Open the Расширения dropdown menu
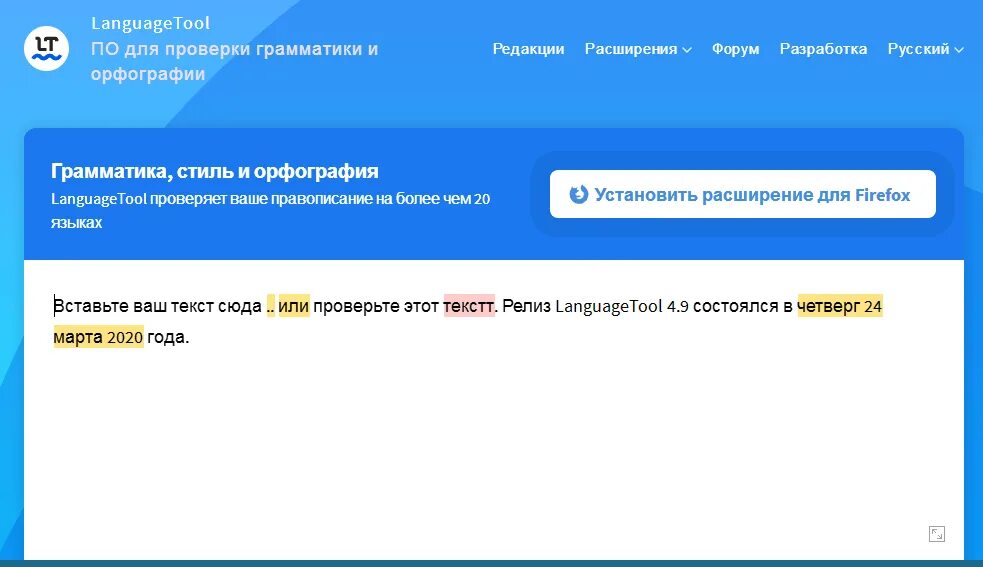The width and height of the screenshot is (983, 567). pyautogui.click(x=638, y=49)
